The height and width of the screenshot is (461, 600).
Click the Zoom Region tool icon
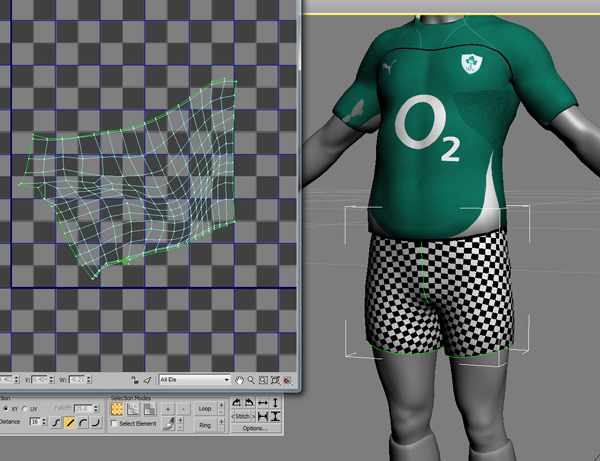pos(264,380)
